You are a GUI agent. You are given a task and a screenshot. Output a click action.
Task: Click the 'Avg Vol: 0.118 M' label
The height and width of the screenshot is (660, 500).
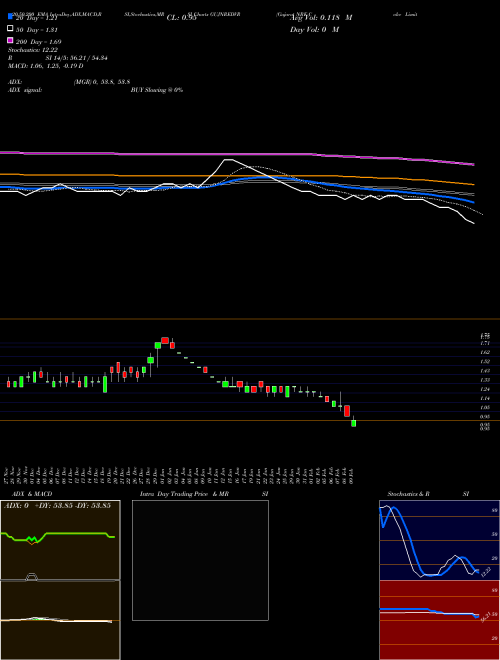coord(321,18)
